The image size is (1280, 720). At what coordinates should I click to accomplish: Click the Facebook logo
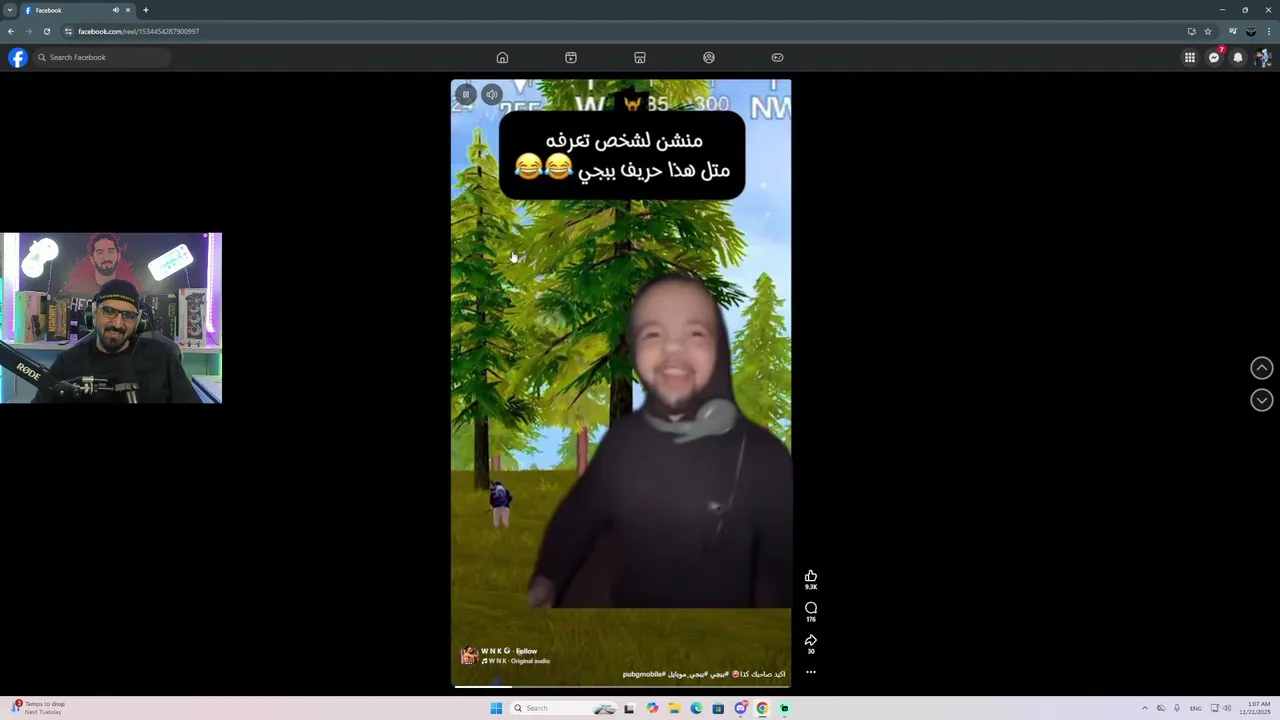[18, 57]
